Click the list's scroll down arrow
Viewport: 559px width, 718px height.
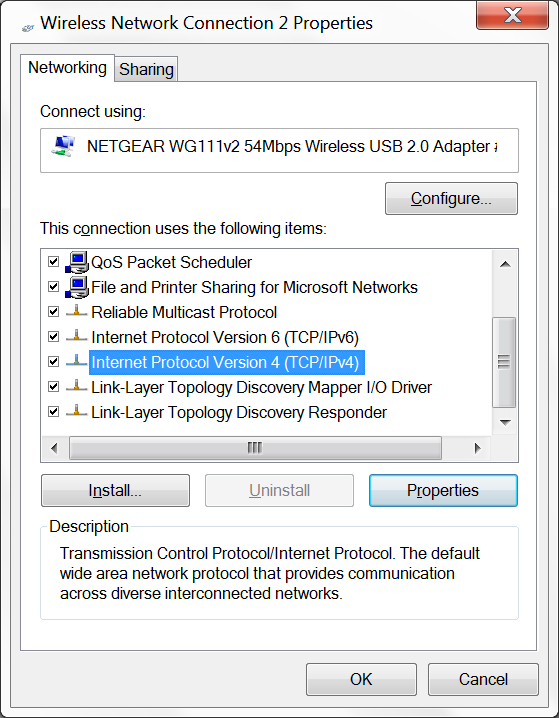pyautogui.click(x=505, y=422)
